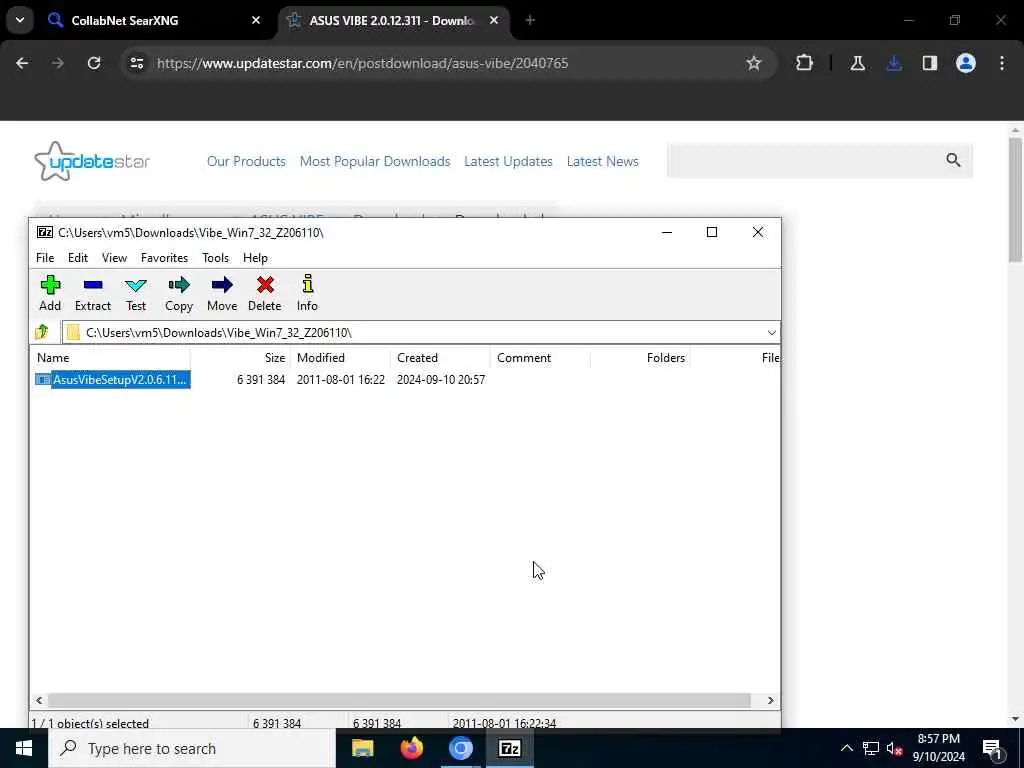Open the browser three-dot menu

1002,63
